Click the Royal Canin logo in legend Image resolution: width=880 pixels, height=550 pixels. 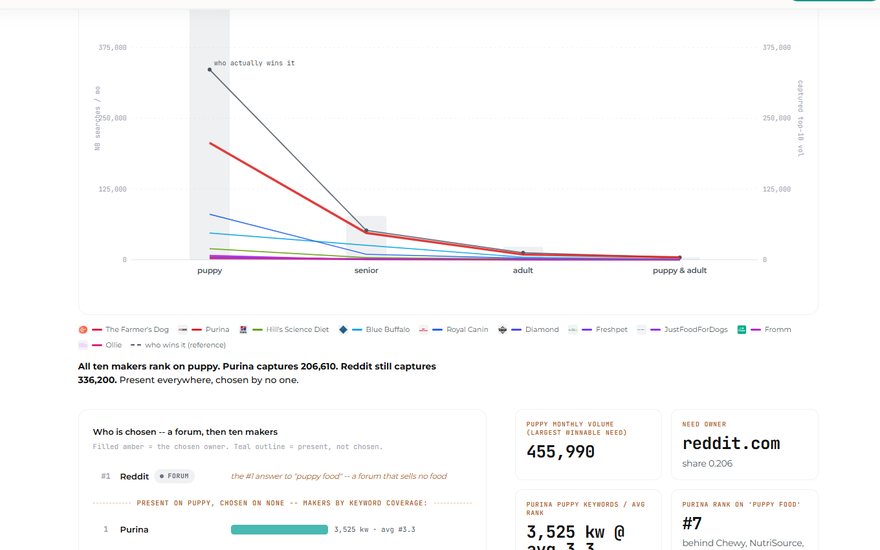423,329
